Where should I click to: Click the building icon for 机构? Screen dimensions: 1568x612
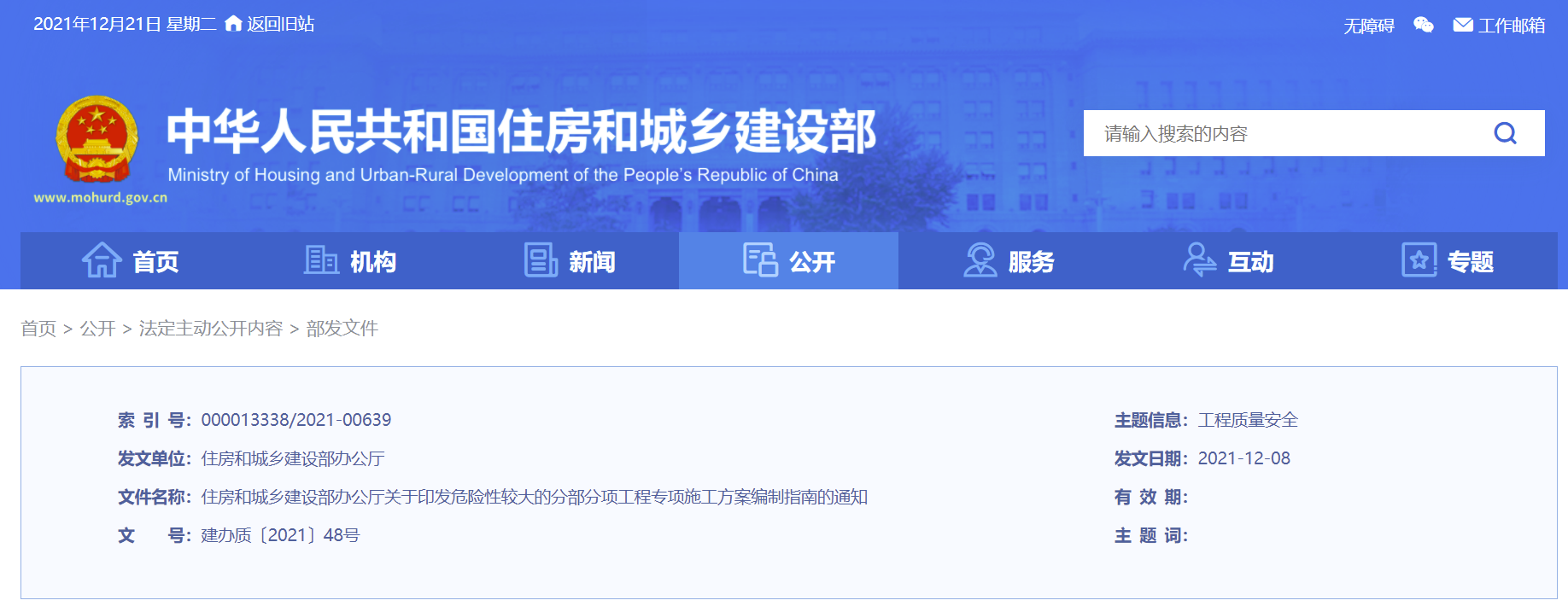click(x=321, y=260)
